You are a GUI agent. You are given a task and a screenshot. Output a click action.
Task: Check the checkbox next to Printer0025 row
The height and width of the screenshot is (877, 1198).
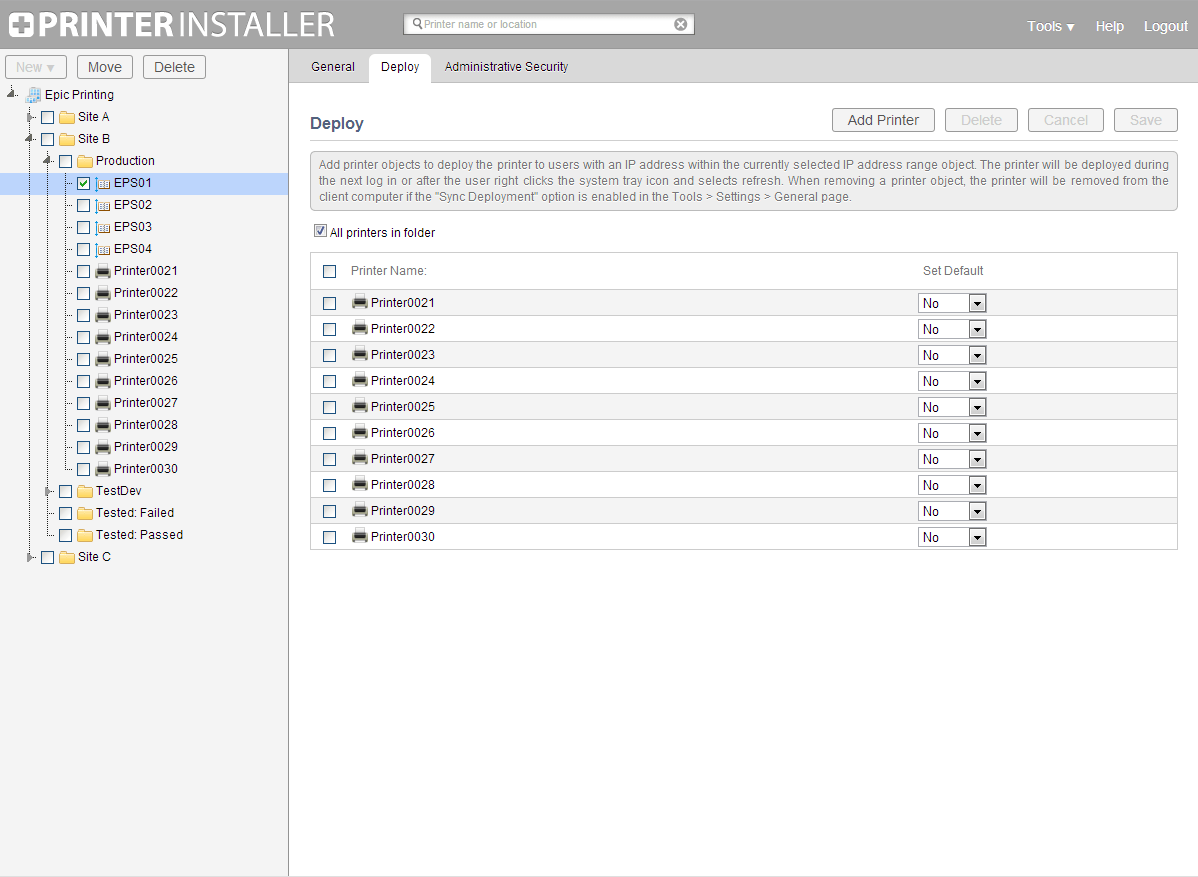pos(329,407)
